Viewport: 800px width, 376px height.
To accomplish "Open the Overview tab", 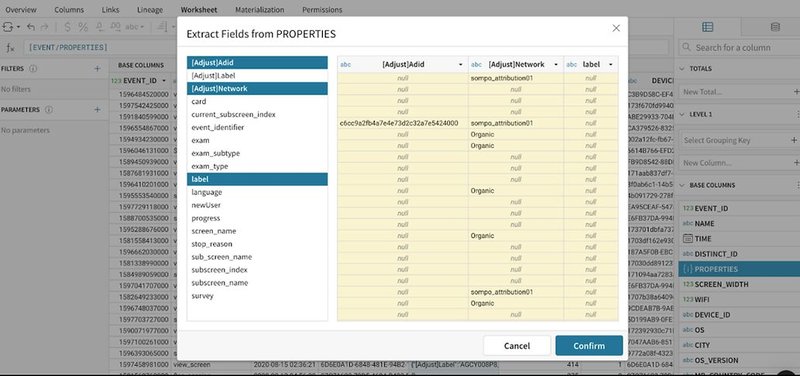I will tap(20, 10).
